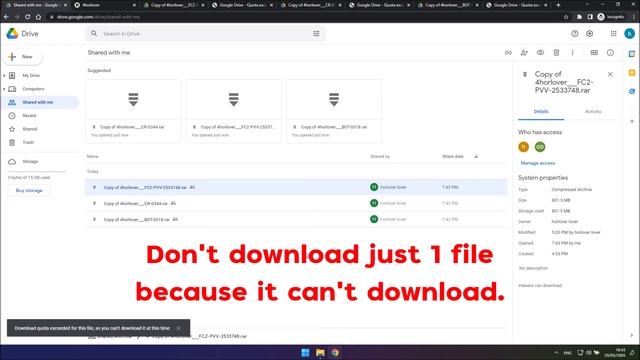Toggle the View details info icon
The height and width of the screenshot is (360, 640).
(x=610, y=53)
